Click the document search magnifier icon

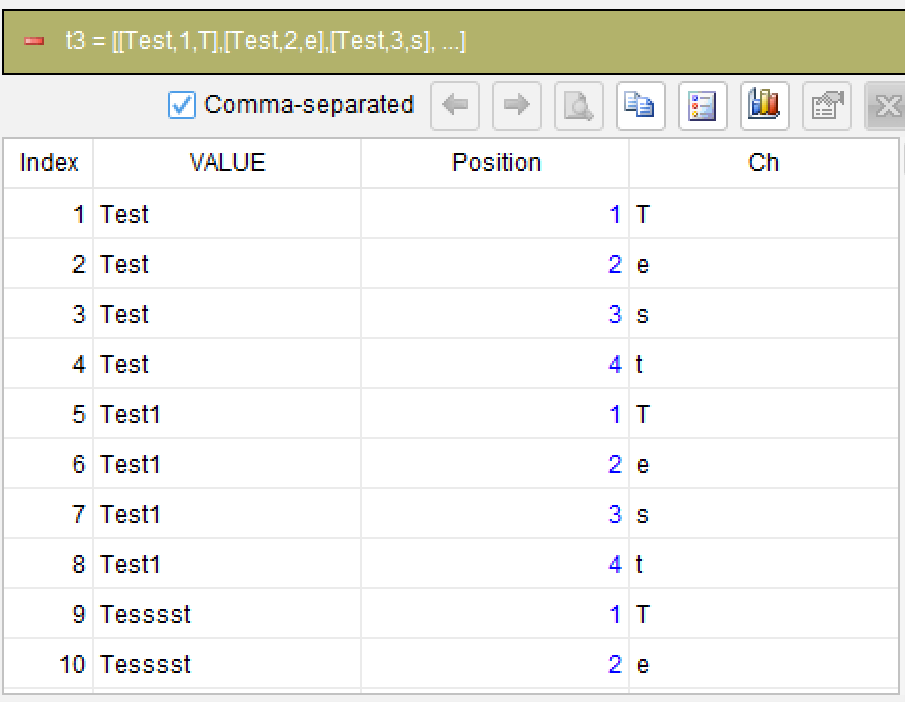(579, 106)
